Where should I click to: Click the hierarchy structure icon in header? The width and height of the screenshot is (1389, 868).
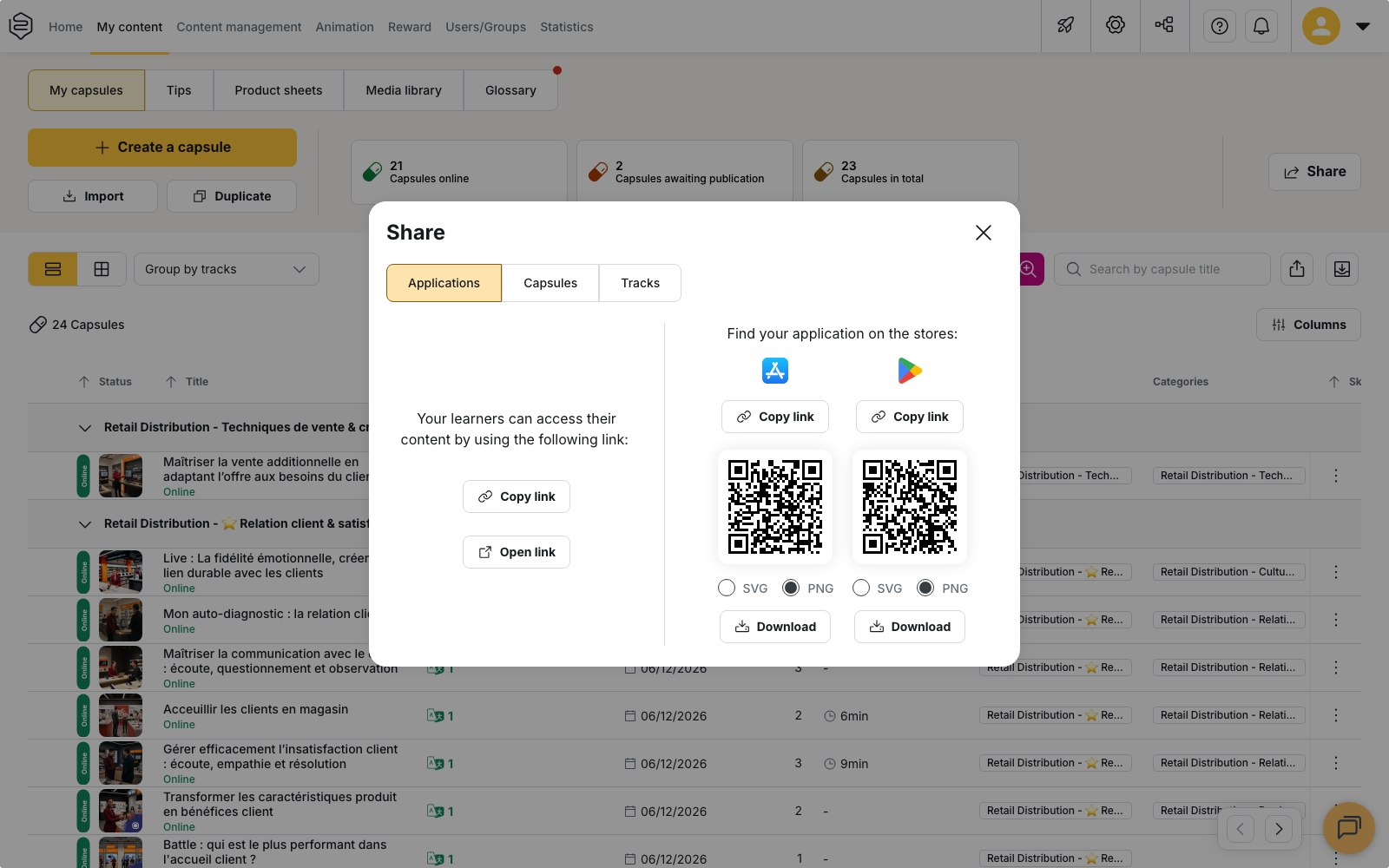click(x=1164, y=25)
